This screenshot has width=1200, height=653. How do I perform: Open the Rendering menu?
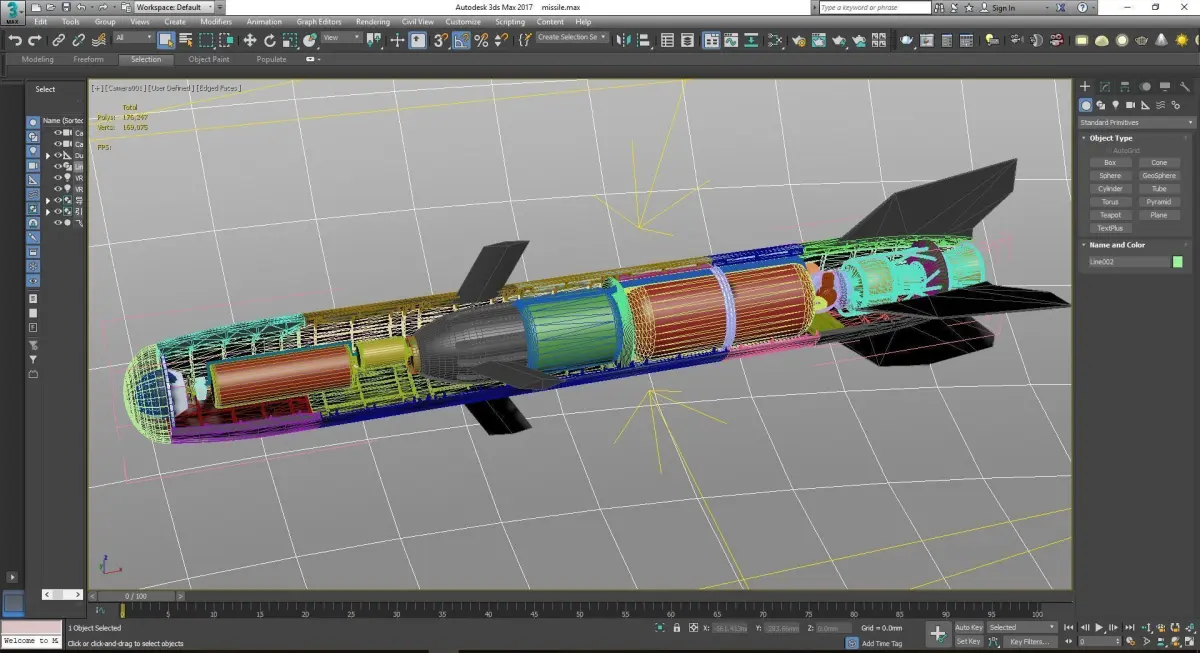coord(373,21)
